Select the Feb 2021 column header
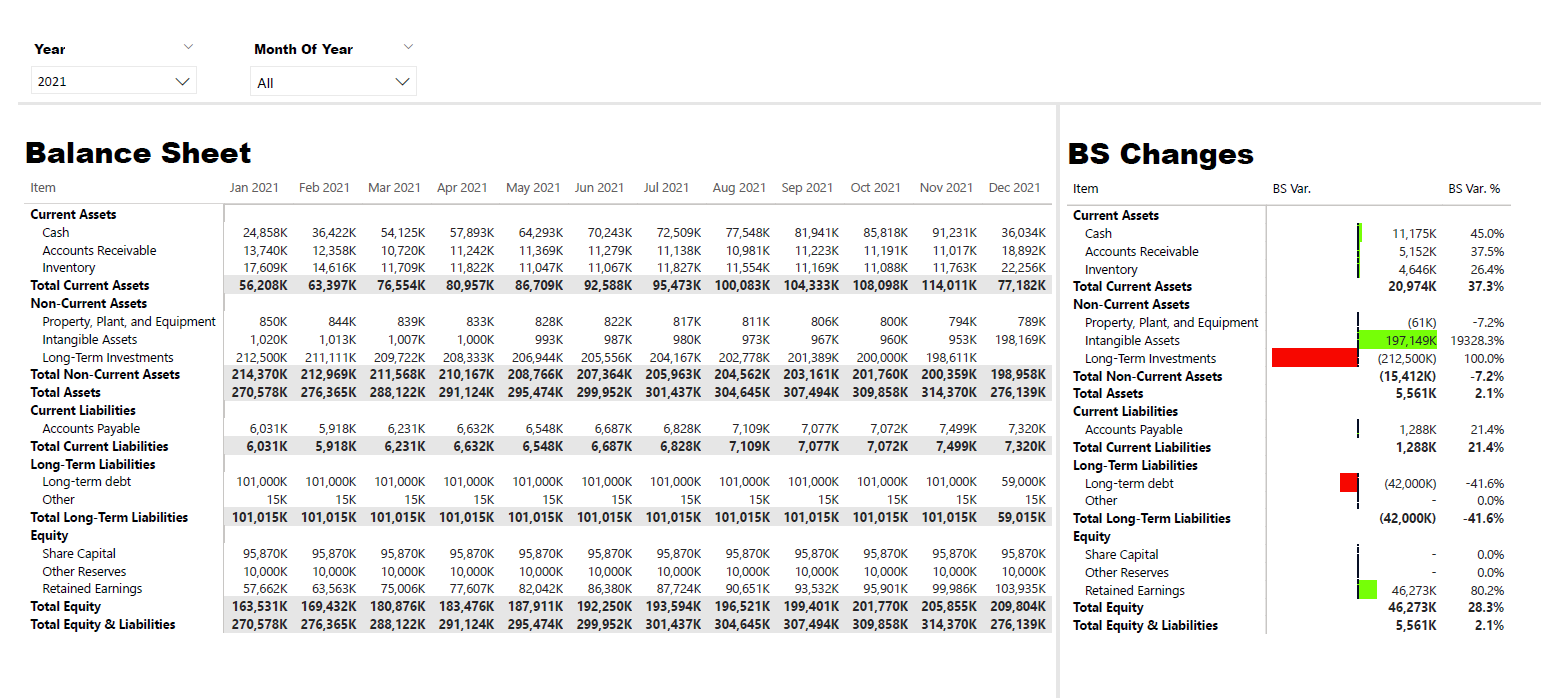This screenshot has width=1544, height=698. click(x=324, y=187)
